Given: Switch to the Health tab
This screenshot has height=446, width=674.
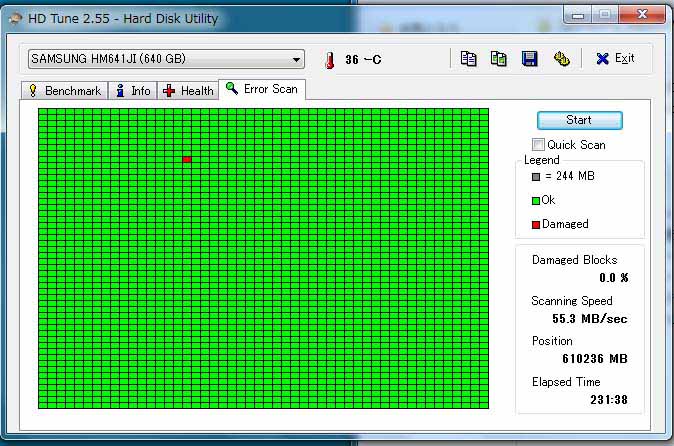Looking at the screenshot, I should (188, 91).
